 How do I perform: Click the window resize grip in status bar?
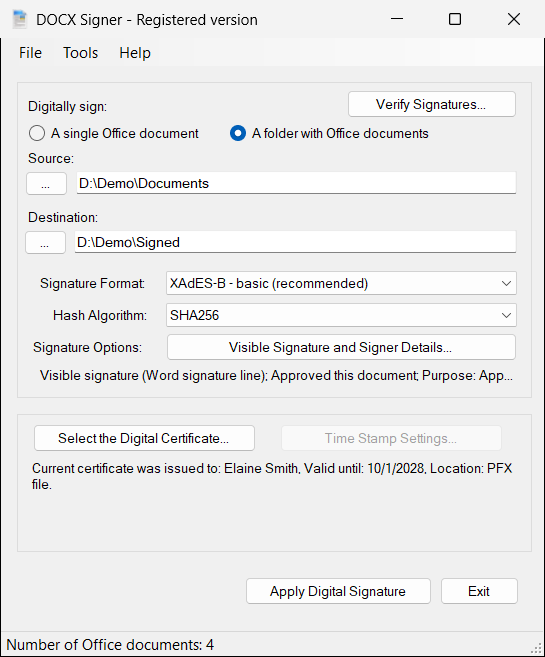[536, 649]
